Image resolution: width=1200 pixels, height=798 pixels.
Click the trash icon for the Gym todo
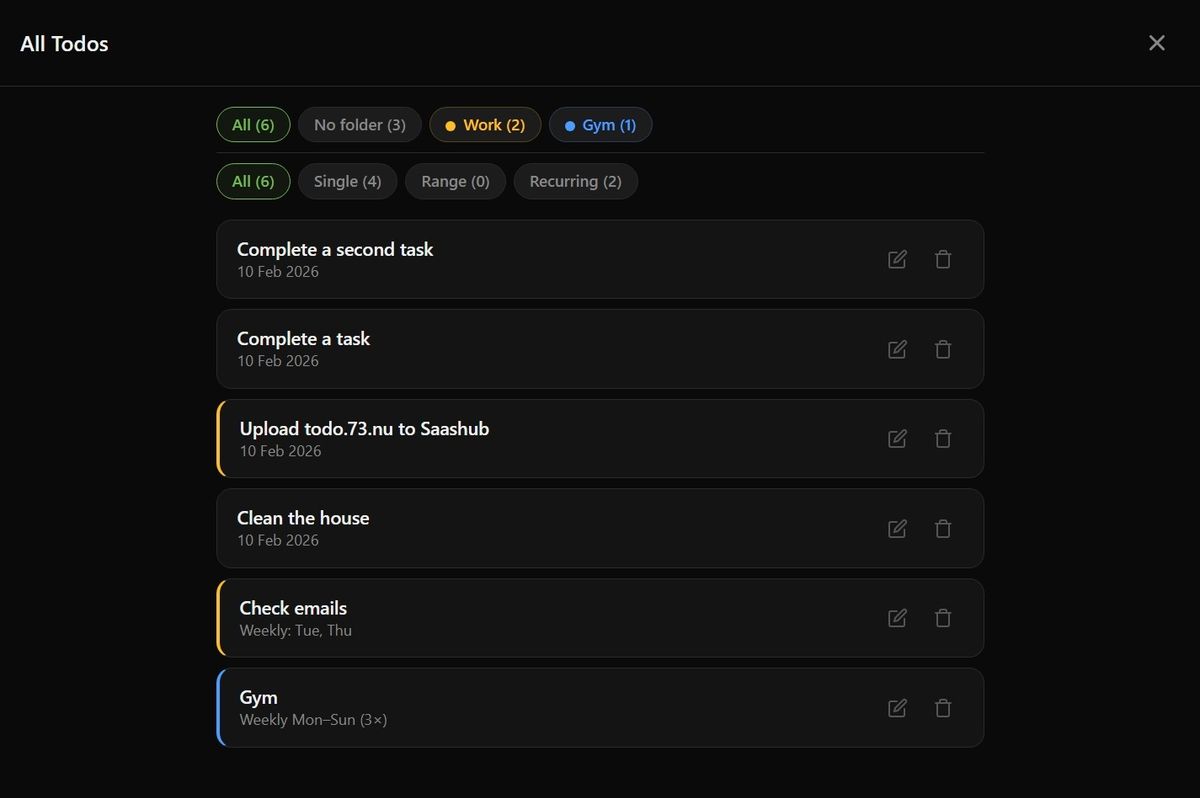(943, 707)
